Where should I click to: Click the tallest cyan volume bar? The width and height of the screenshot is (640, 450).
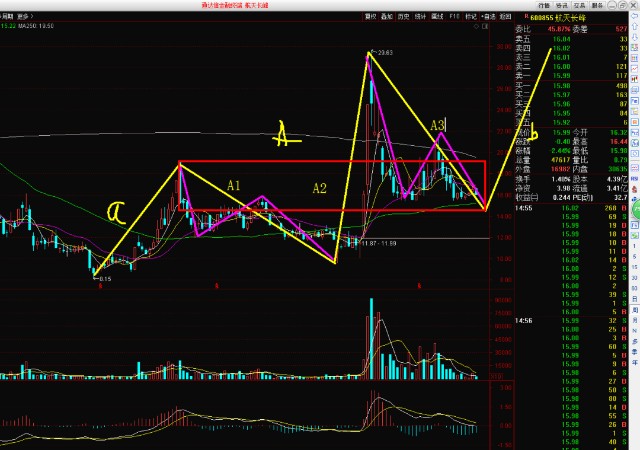pyautogui.click(x=371, y=339)
